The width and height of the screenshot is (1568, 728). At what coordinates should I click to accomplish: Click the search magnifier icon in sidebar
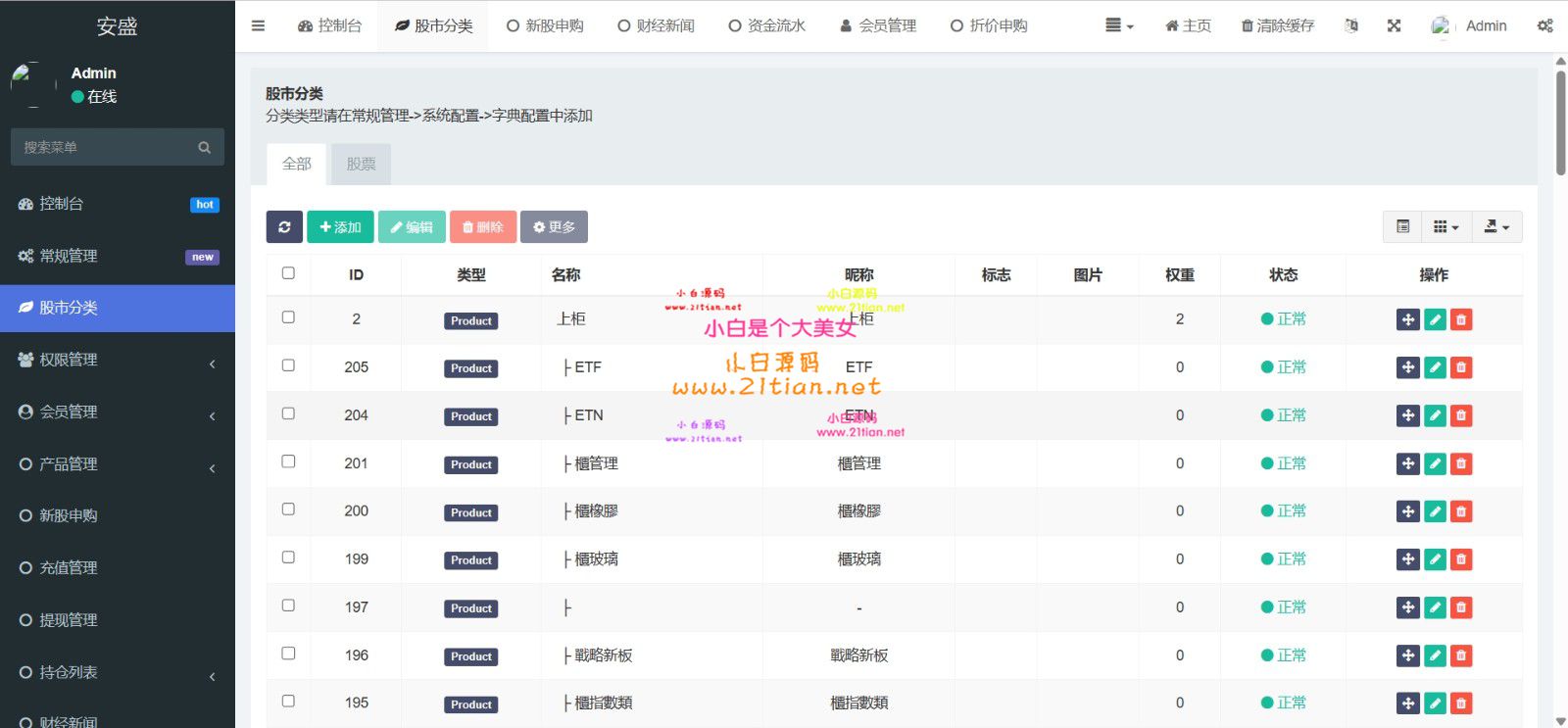(204, 147)
